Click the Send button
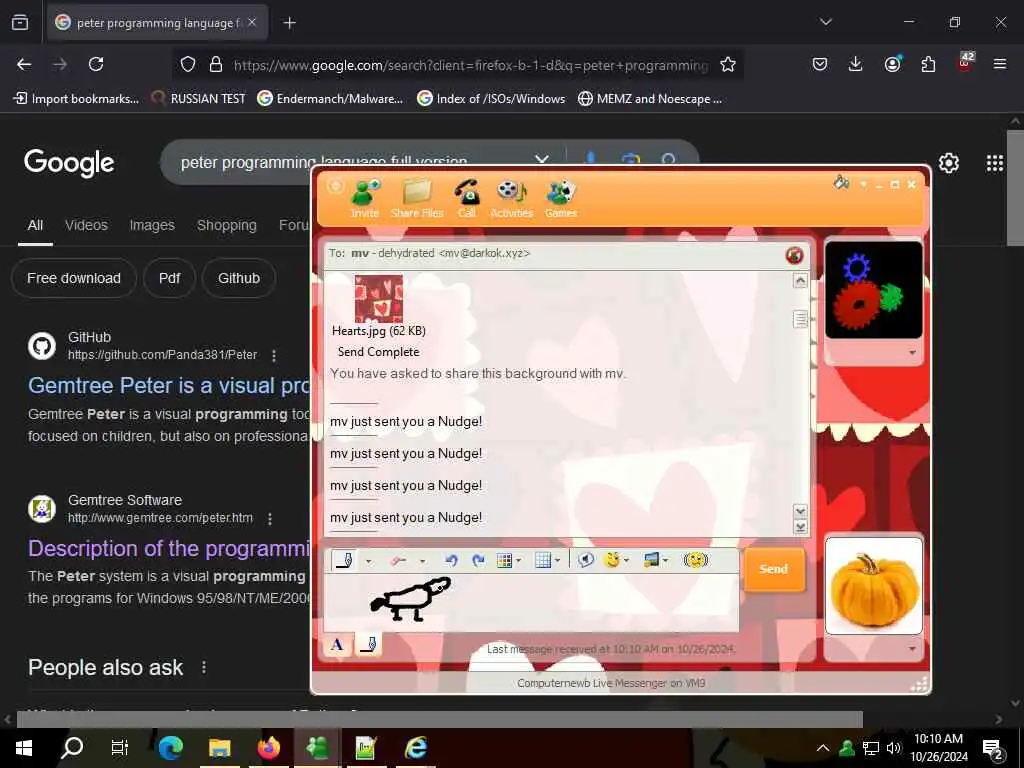Screen dimensions: 1024x768 [x=774, y=569]
